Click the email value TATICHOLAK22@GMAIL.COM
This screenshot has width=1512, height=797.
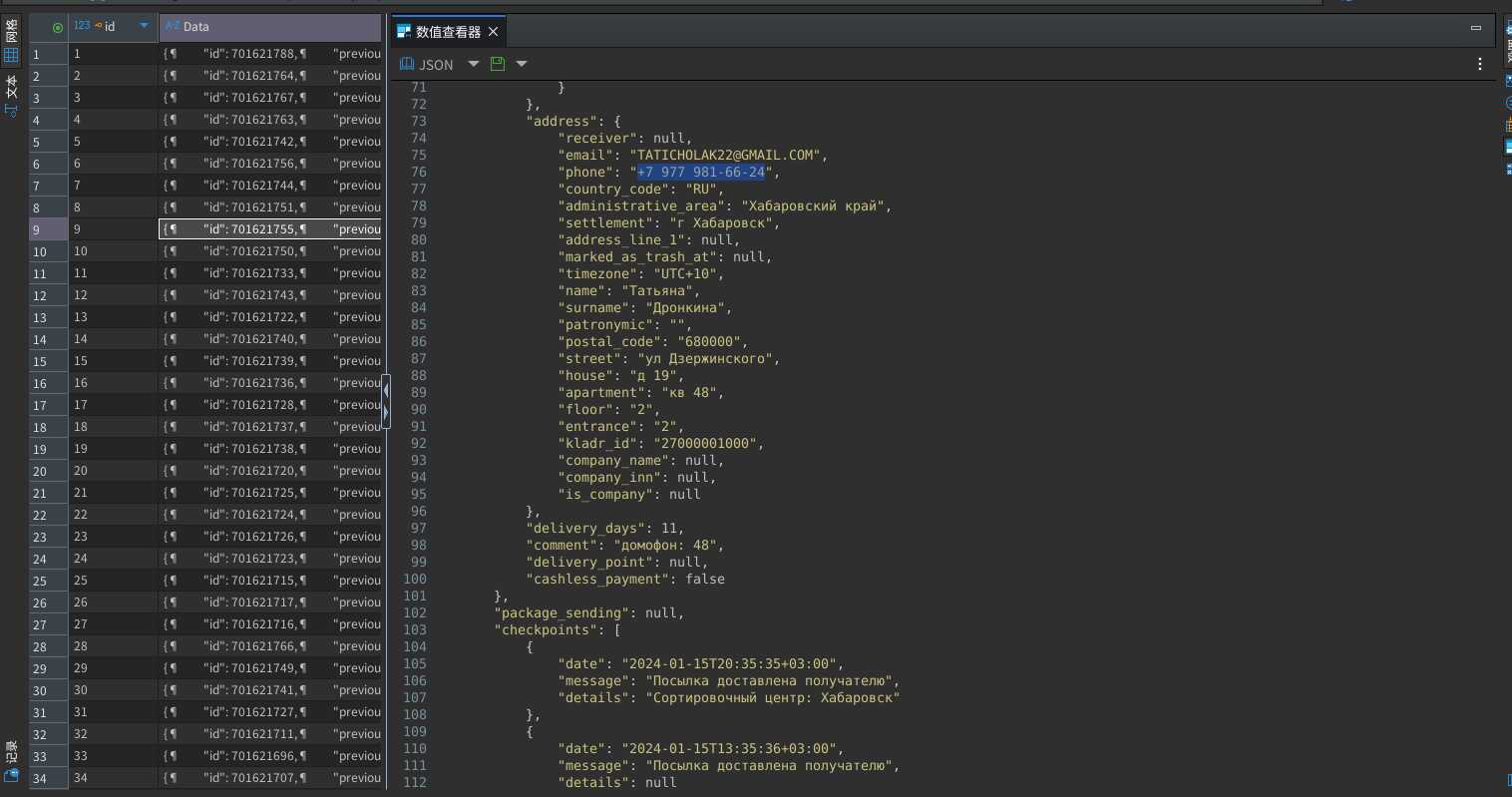(724, 155)
